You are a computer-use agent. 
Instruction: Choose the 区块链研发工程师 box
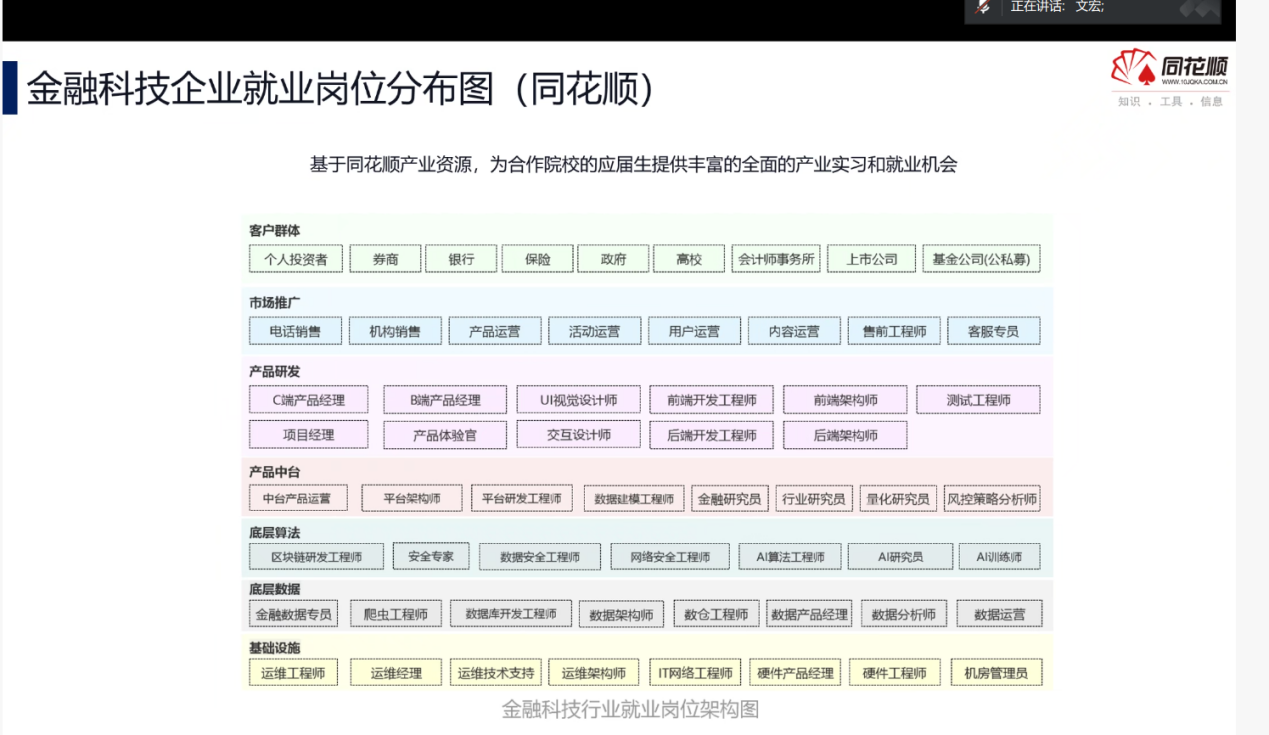[x=316, y=557]
